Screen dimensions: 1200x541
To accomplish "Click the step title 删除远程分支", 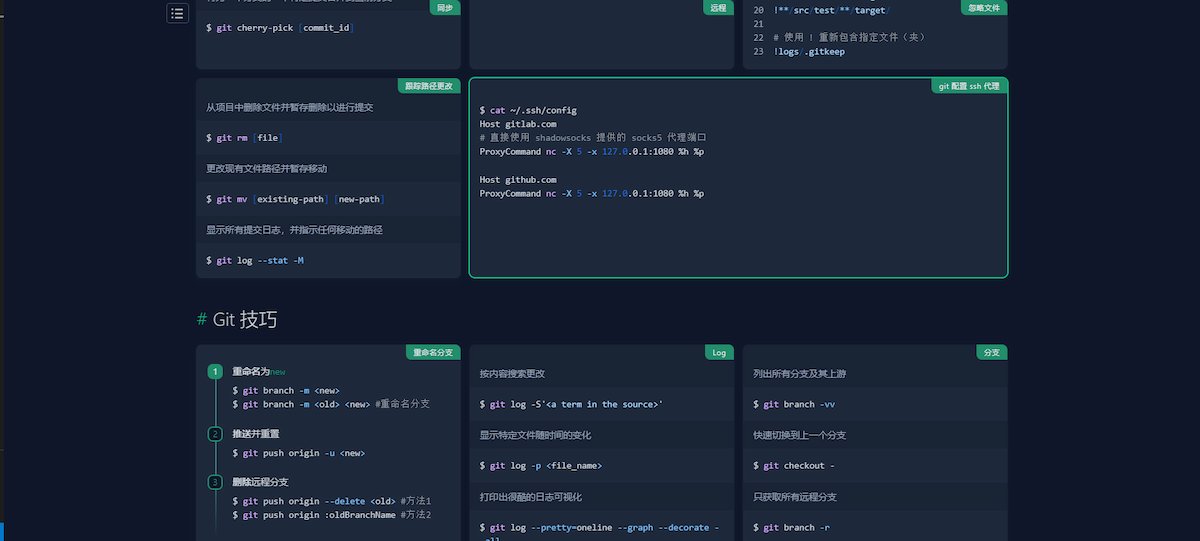I will (x=260, y=482).
